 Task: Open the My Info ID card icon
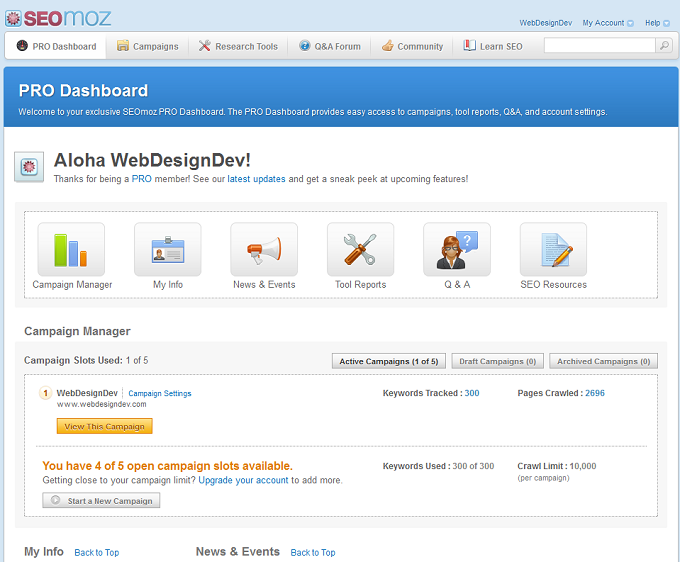click(168, 249)
